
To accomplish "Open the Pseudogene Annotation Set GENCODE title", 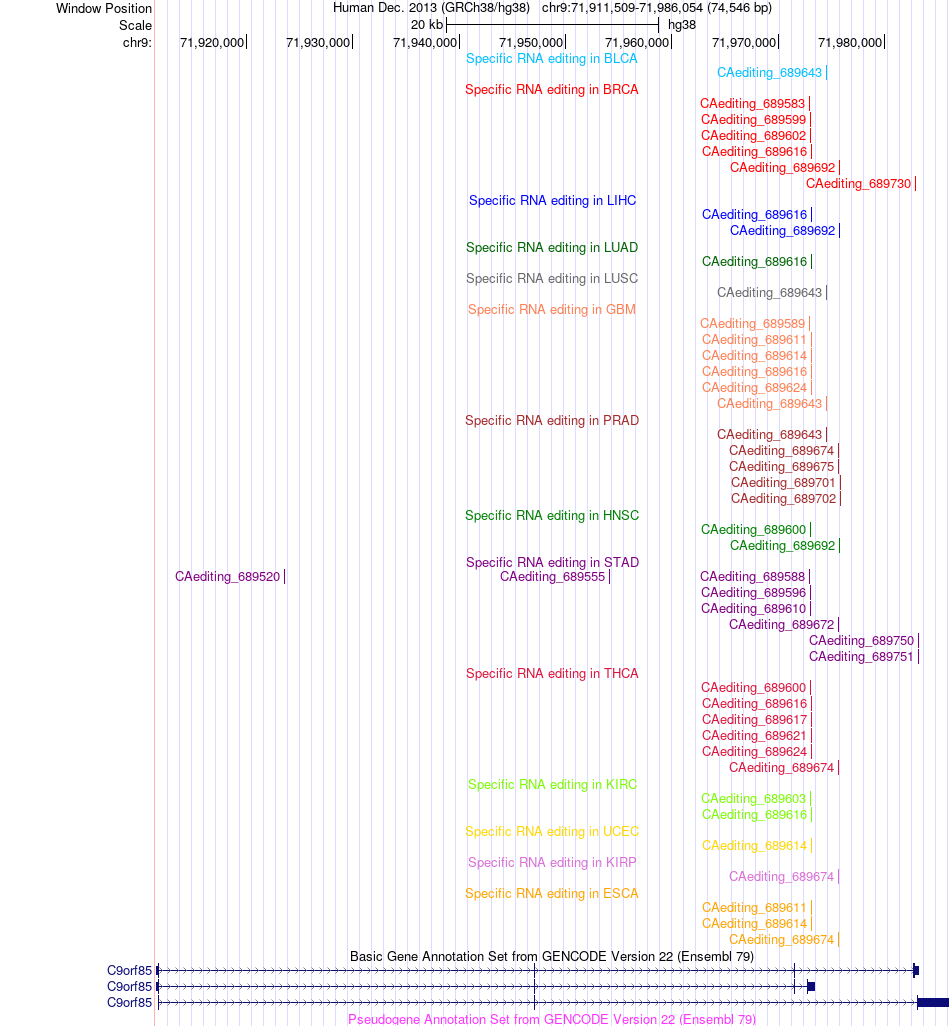I will coord(552,1019).
